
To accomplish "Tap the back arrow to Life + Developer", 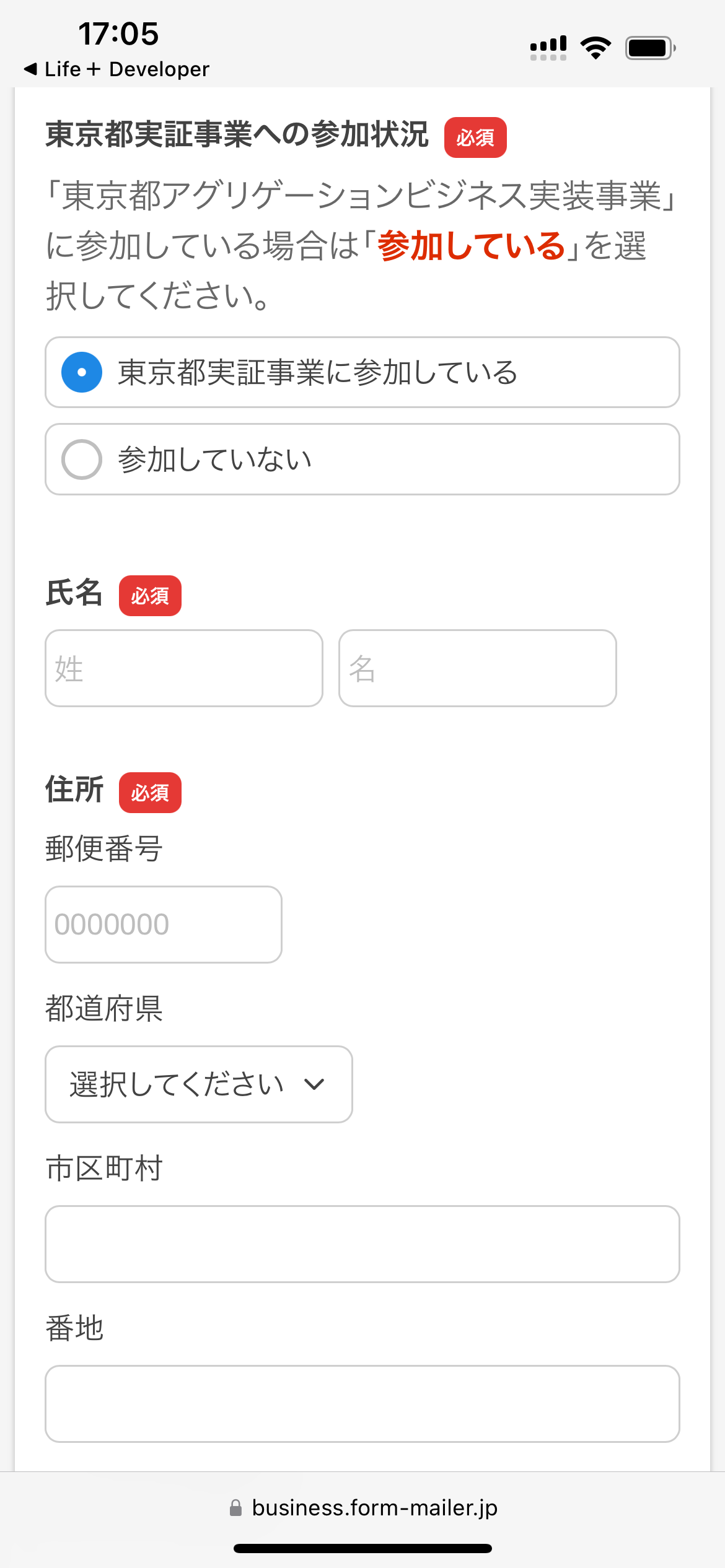I will 30,69.
